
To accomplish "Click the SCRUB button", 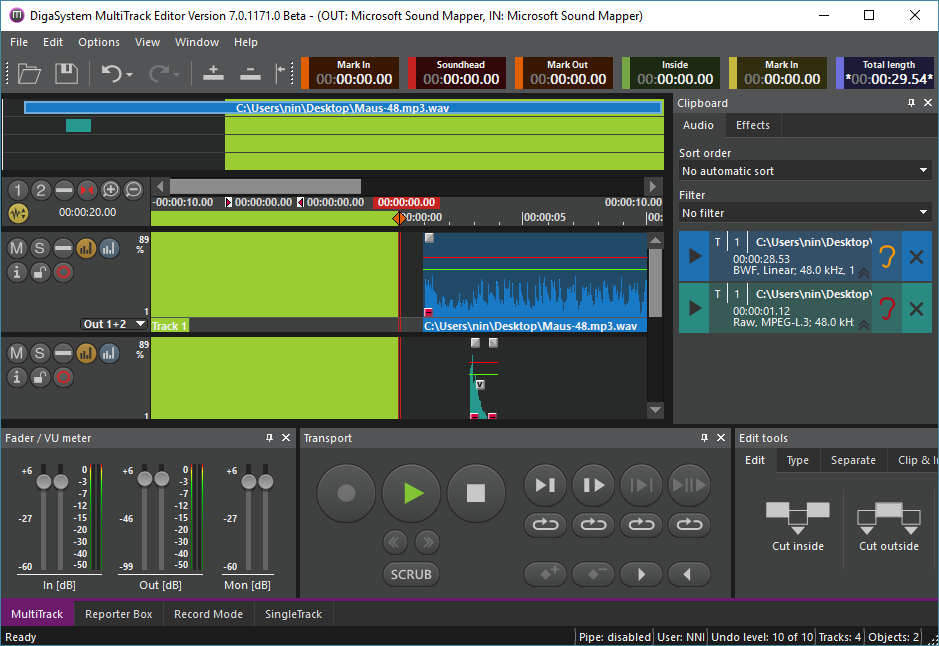I will [411, 574].
